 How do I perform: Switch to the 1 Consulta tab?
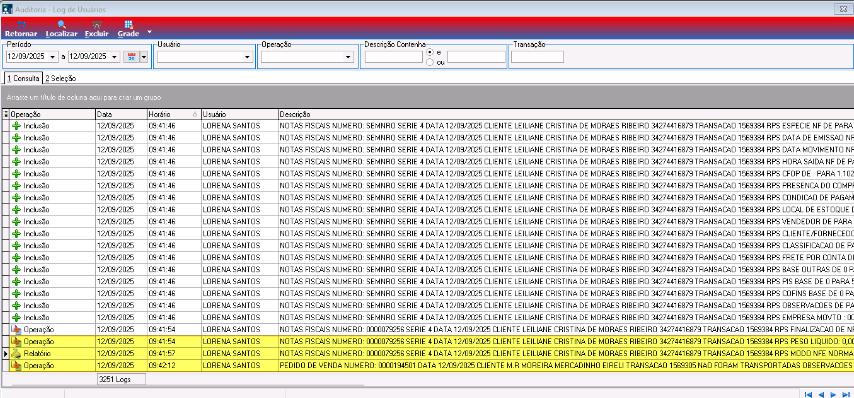23,78
